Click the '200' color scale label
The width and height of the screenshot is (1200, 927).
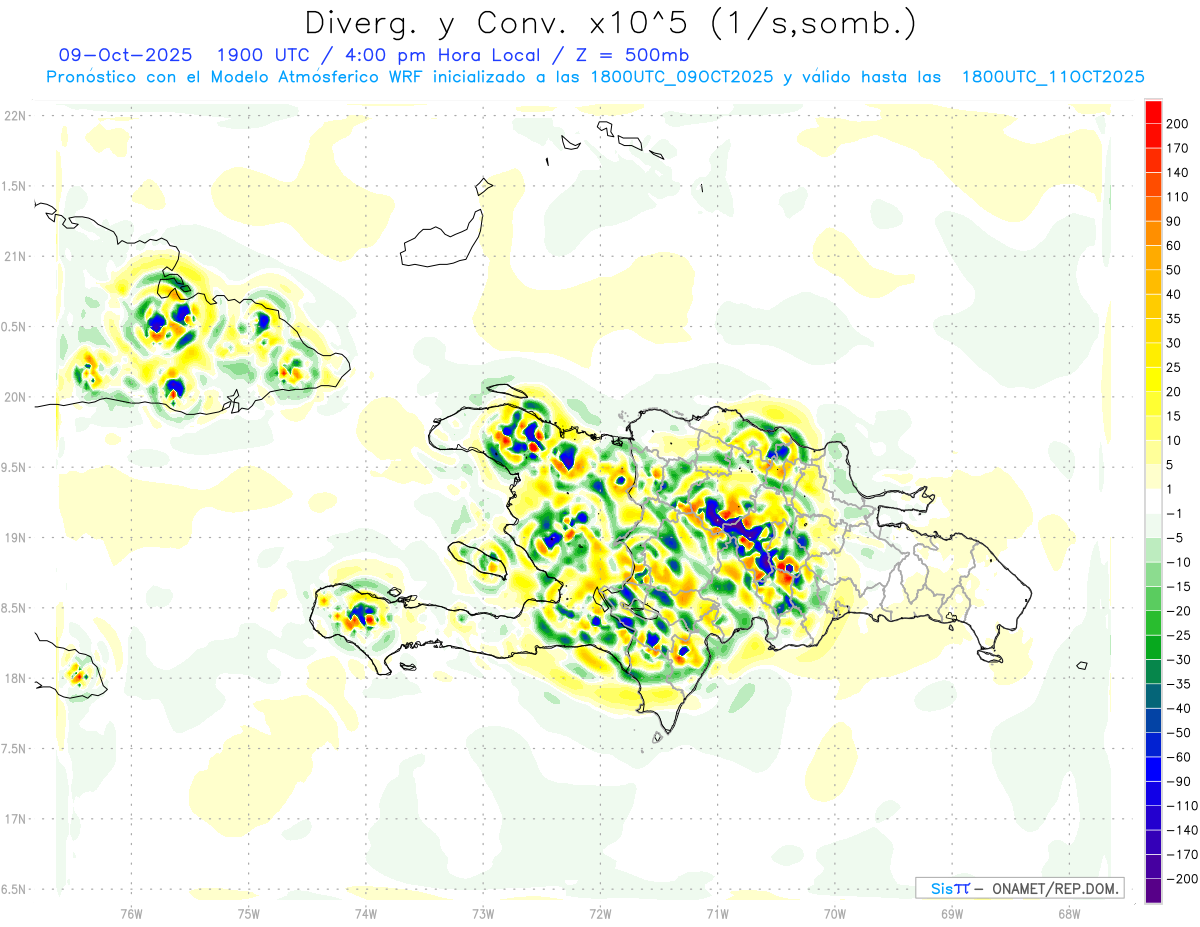[1177, 123]
